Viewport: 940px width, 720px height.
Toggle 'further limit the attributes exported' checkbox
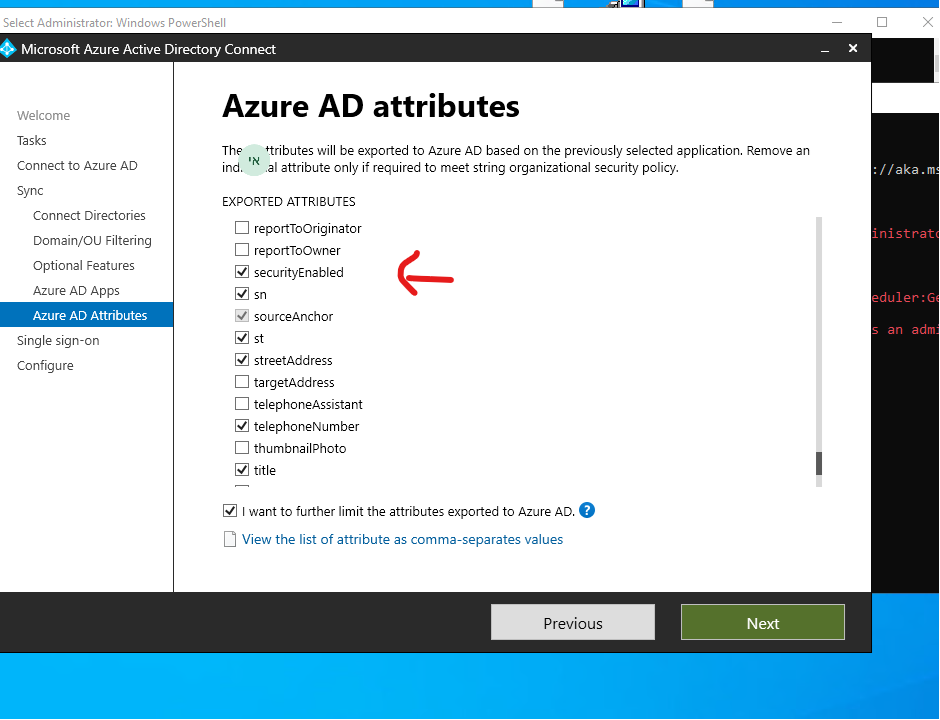click(230, 511)
